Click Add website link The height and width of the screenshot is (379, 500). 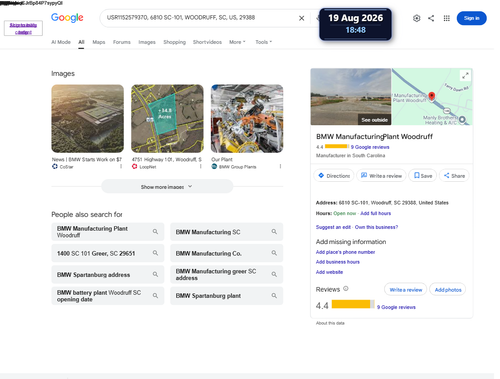[x=329, y=272]
